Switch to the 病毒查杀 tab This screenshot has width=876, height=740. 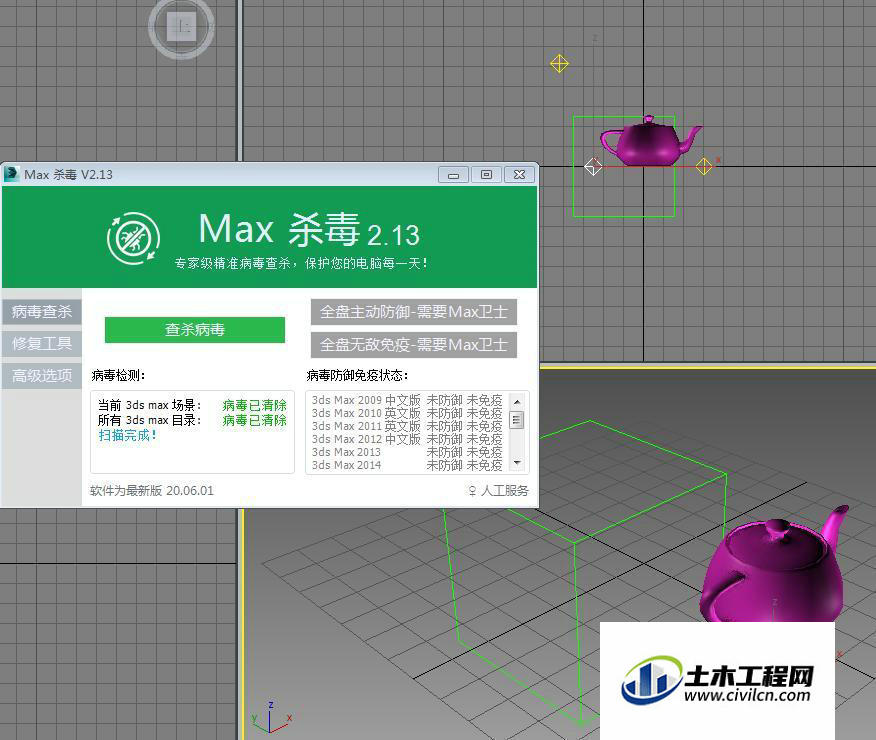click(42, 312)
